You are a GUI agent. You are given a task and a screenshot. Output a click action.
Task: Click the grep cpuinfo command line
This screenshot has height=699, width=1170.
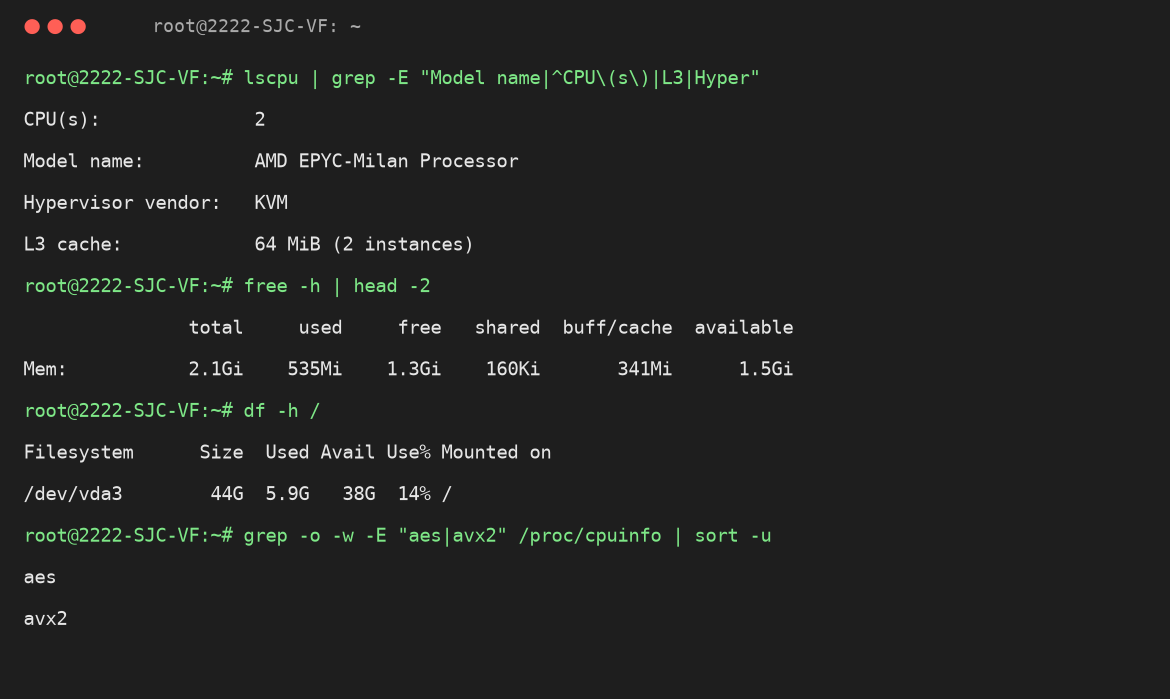[398, 536]
